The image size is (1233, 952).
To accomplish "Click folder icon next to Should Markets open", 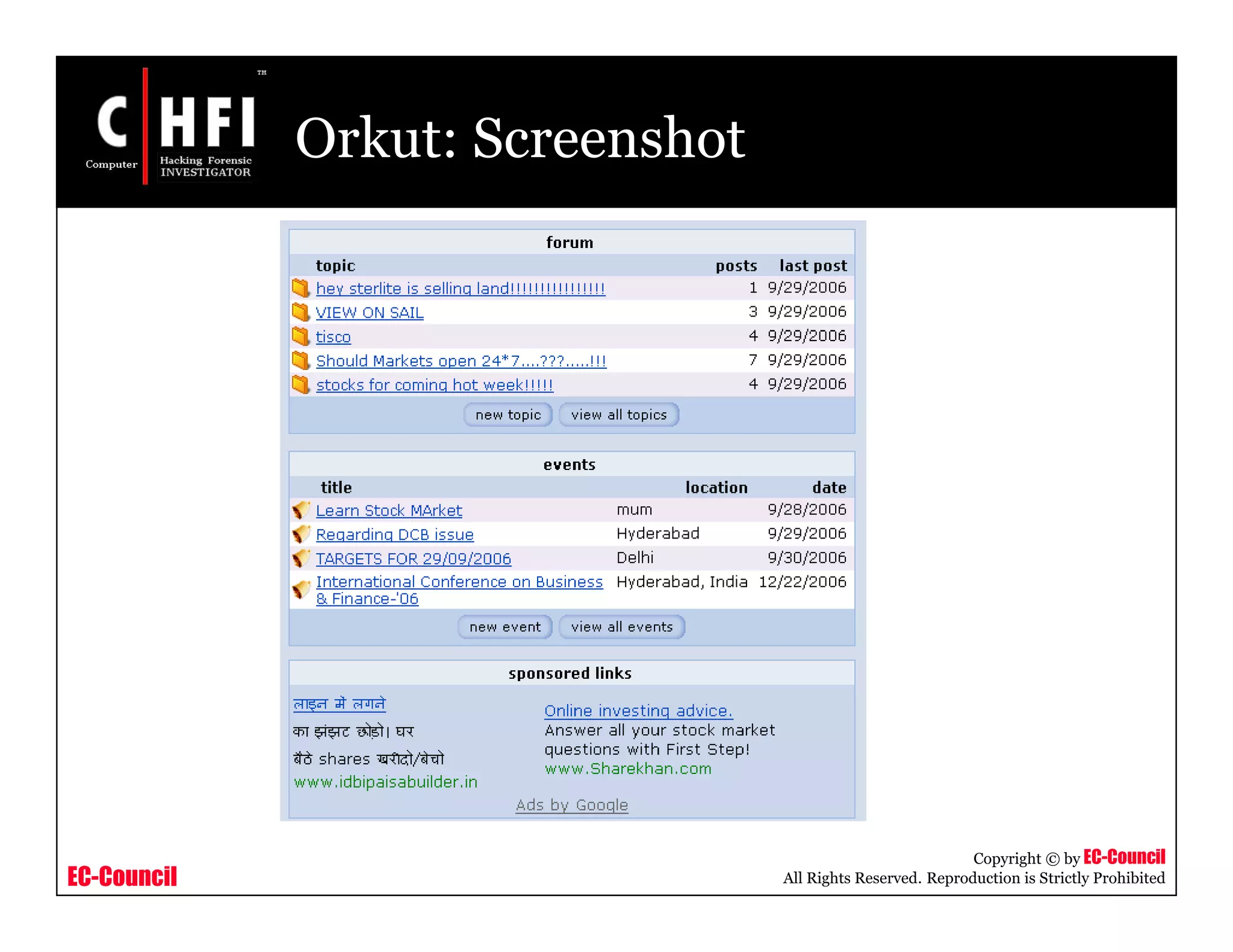I will pyautogui.click(x=300, y=360).
